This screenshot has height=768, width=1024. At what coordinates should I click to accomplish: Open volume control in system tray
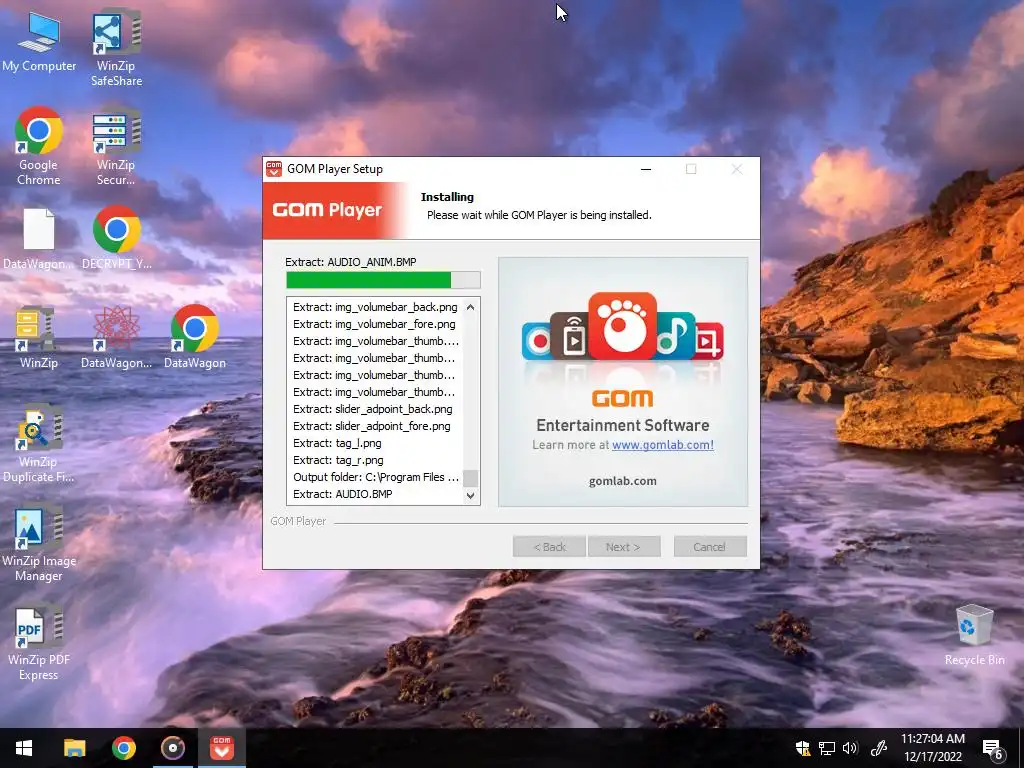click(850, 748)
